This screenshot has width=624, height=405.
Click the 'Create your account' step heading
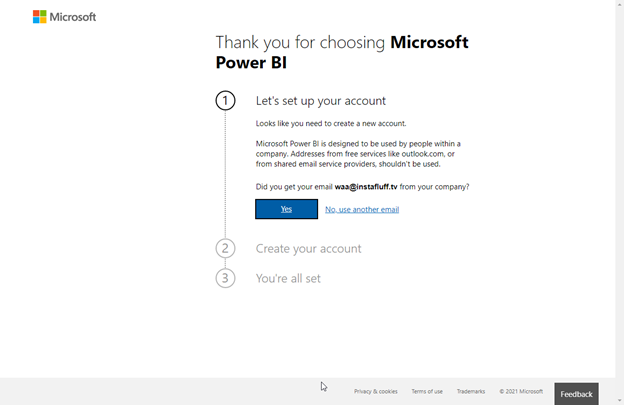(308, 249)
